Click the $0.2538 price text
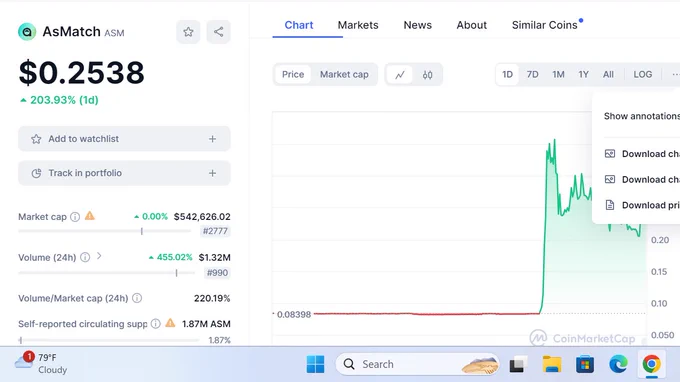 coord(82,72)
